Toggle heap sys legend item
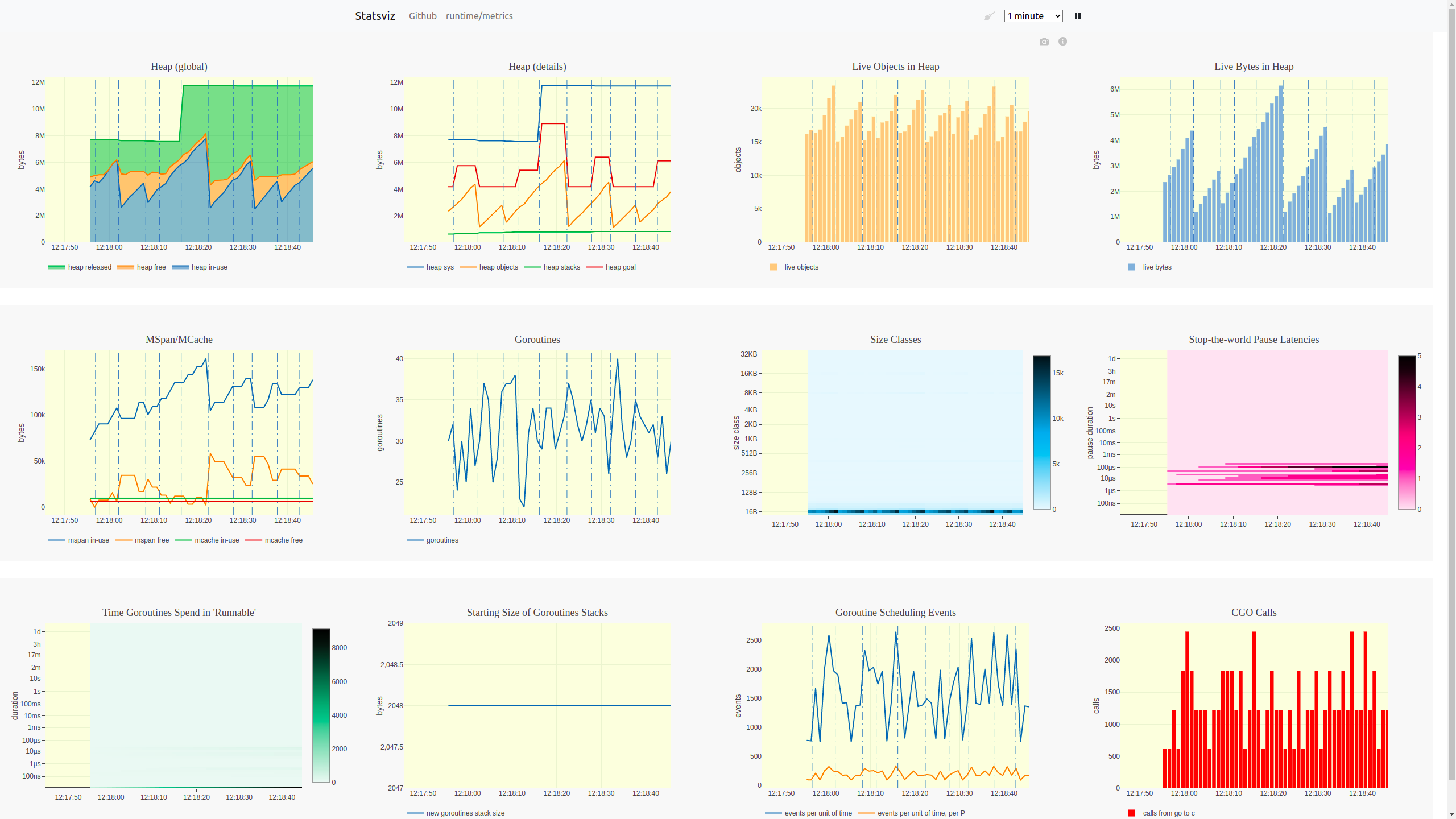 click(439, 267)
